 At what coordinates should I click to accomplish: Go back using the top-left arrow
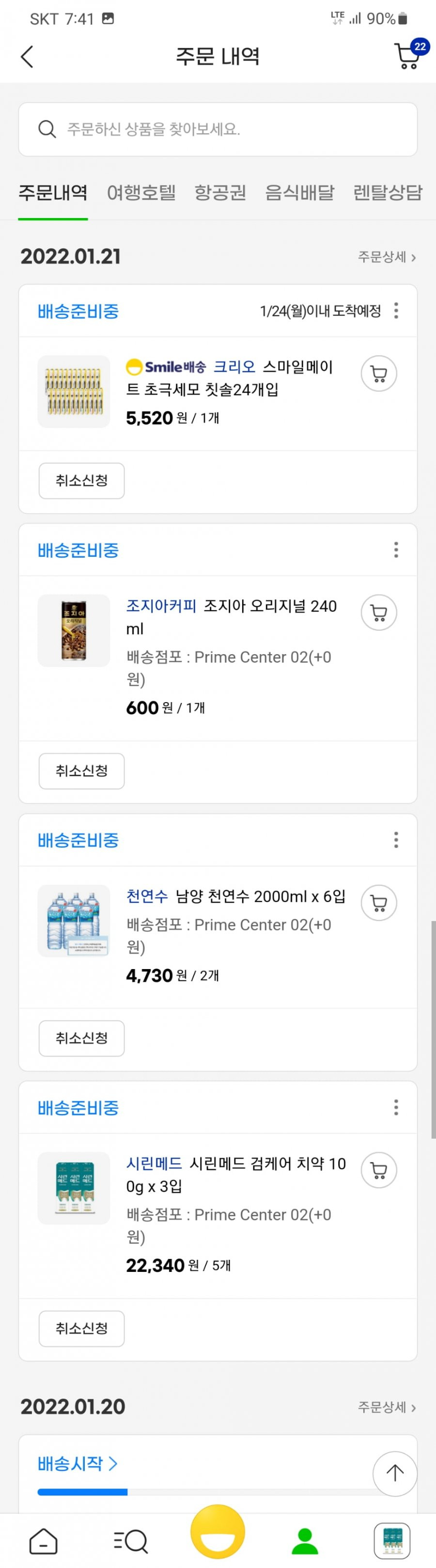pos(27,57)
